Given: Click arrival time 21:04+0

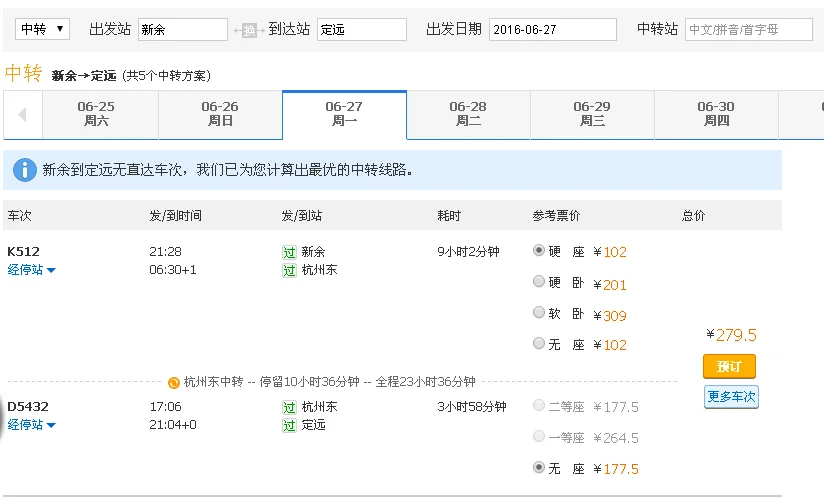Looking at the screenshot, I should [173, 424].
